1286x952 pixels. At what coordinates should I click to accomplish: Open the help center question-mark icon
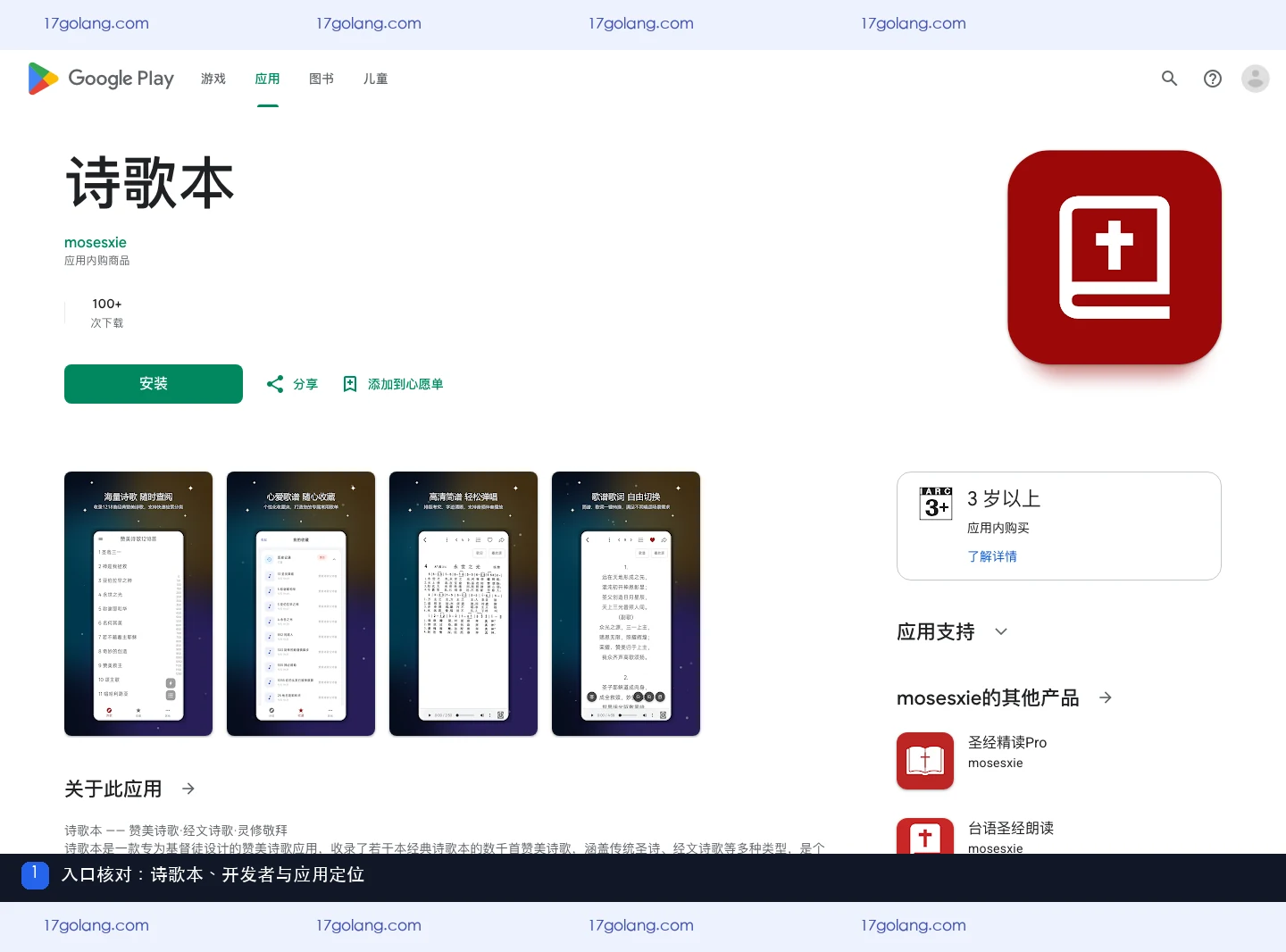point(1213,79)
